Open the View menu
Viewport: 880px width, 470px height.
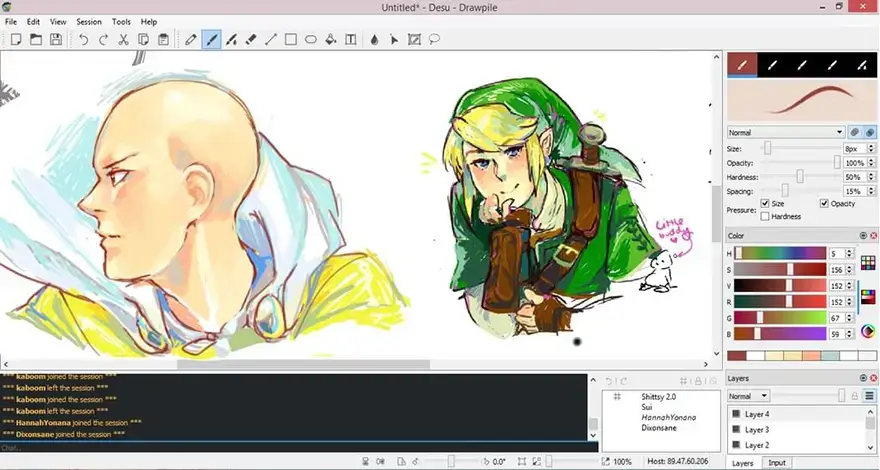[58, 22]
